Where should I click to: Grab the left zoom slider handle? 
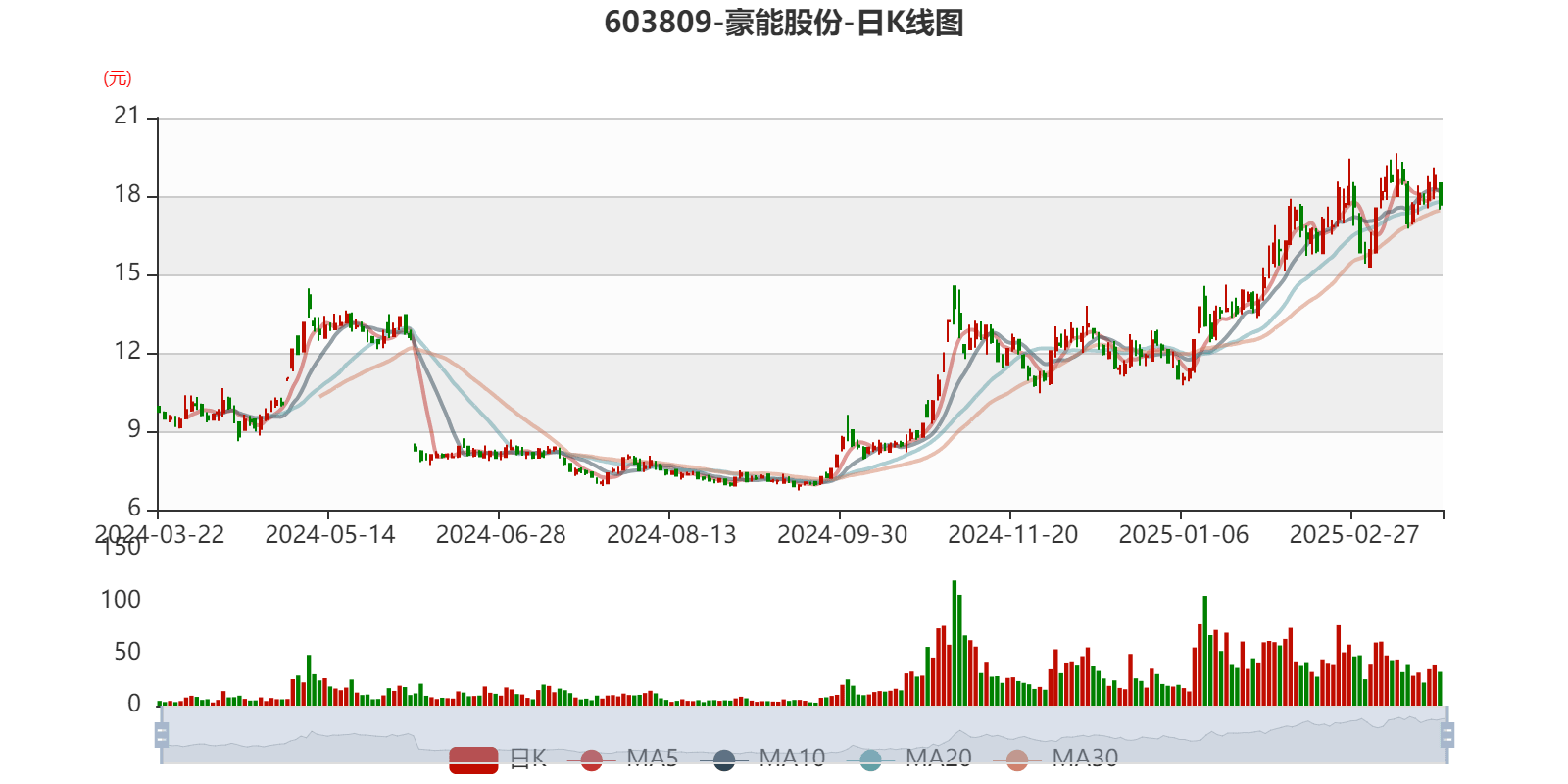point(160,735)
